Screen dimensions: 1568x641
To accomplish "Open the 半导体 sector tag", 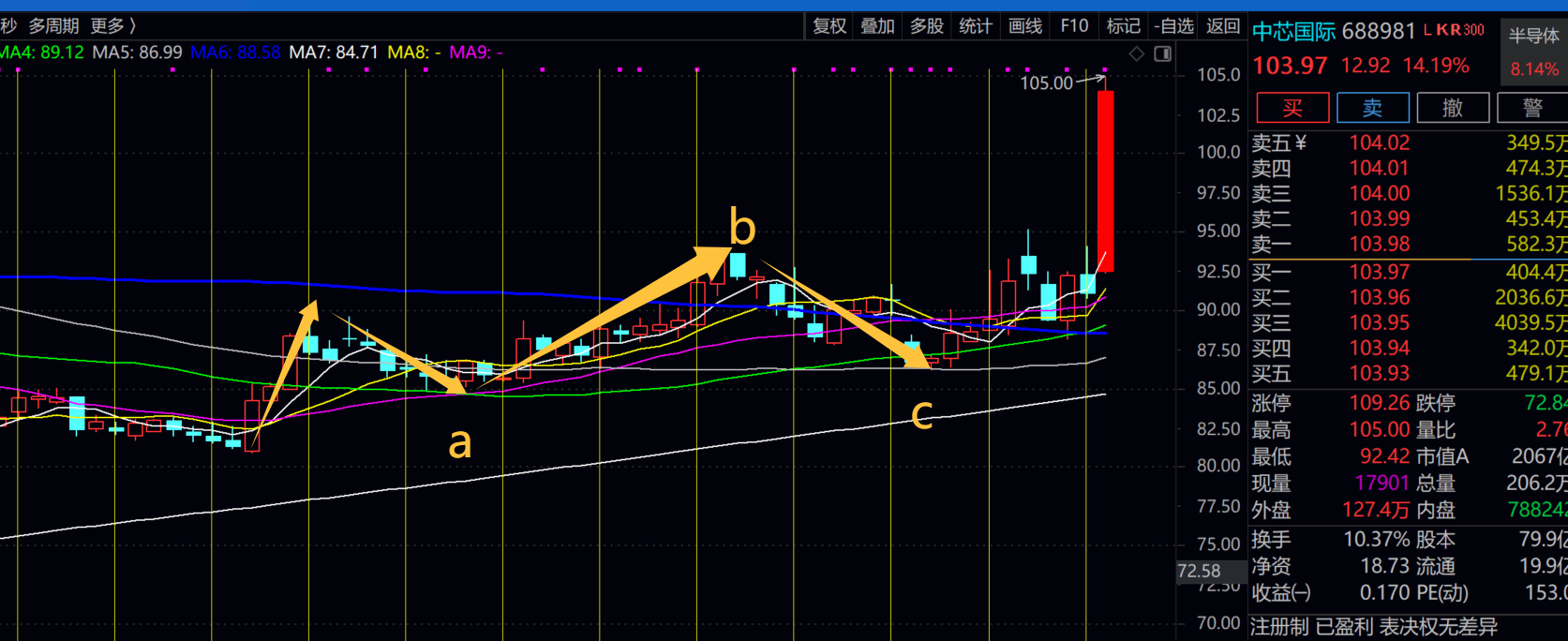I will coord(1533,36).
